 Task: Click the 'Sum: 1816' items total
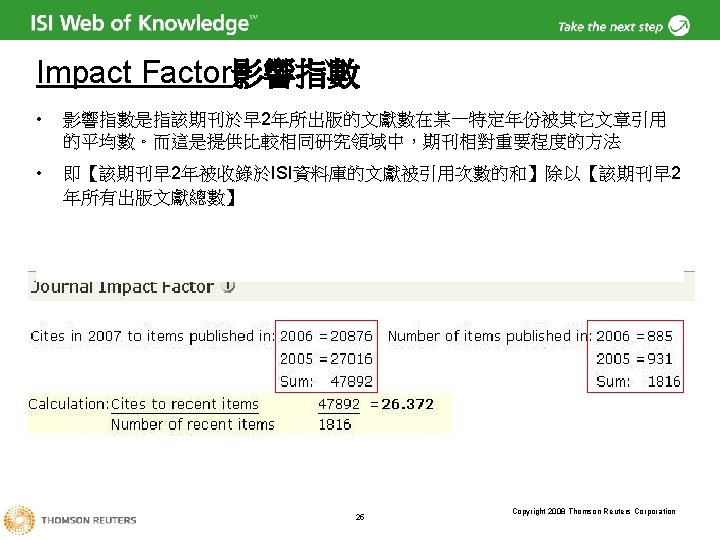pos(638,381)
